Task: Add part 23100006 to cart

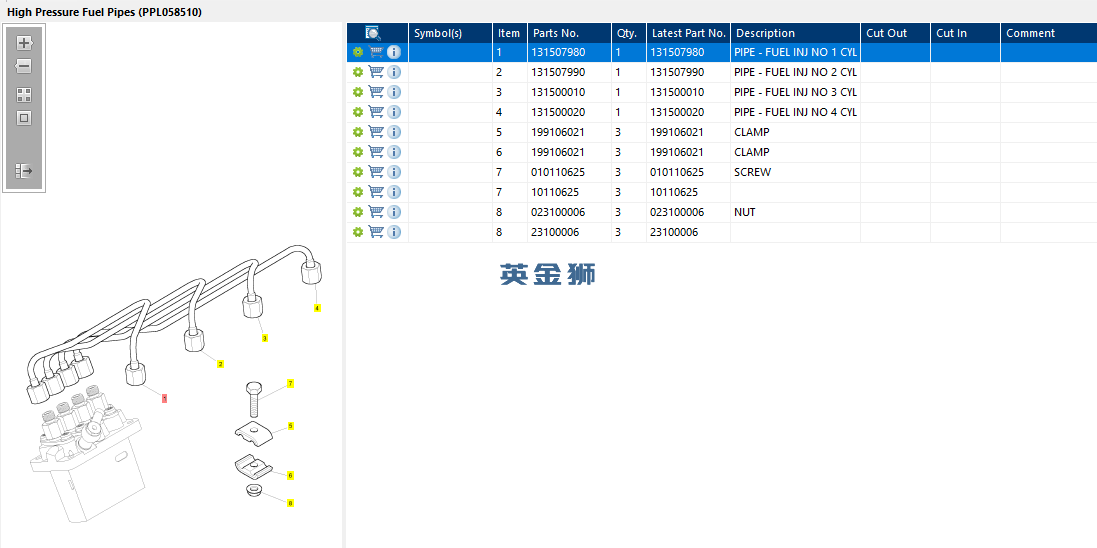Action: (376, 232)
